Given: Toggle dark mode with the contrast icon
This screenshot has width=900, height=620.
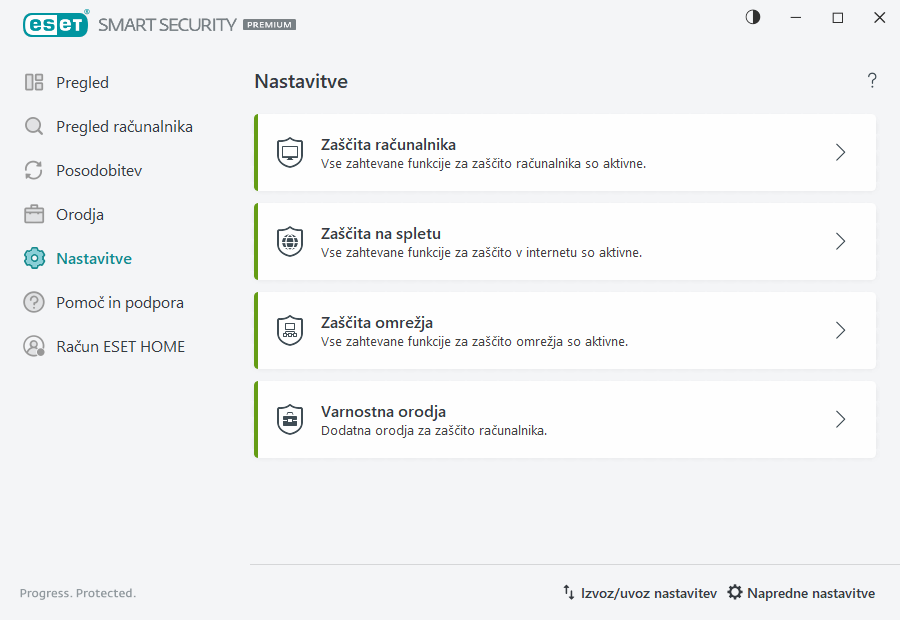Looking at the screenshot, I should click(752, 17).
